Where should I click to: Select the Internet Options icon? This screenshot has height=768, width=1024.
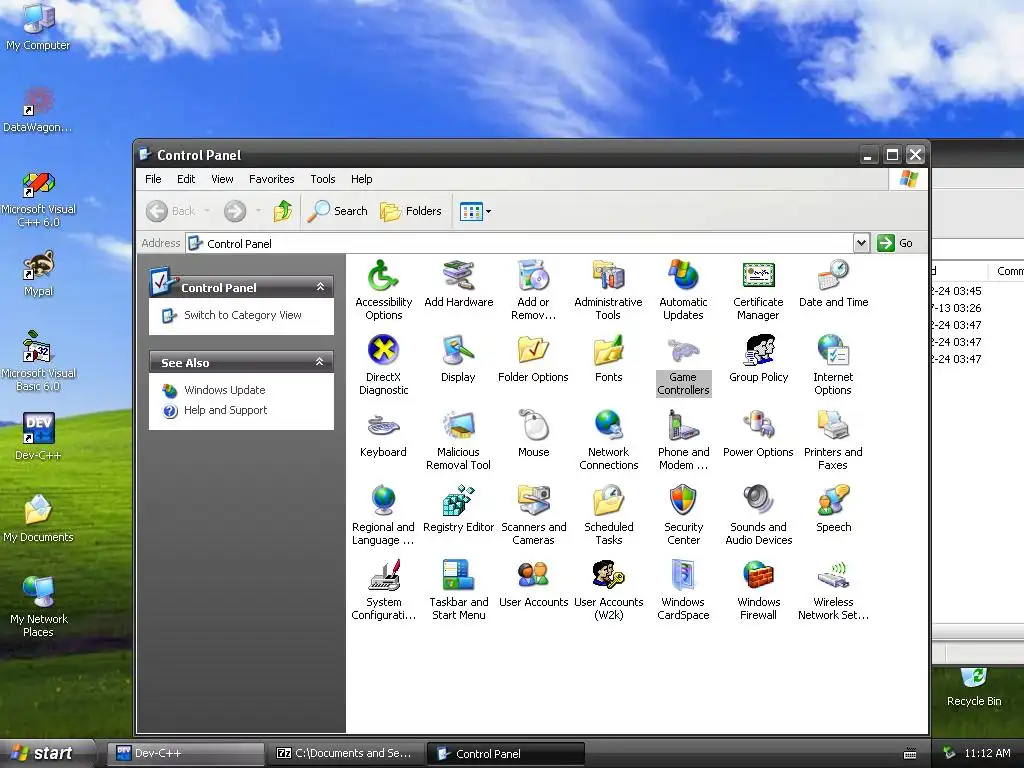coord(833,365)
